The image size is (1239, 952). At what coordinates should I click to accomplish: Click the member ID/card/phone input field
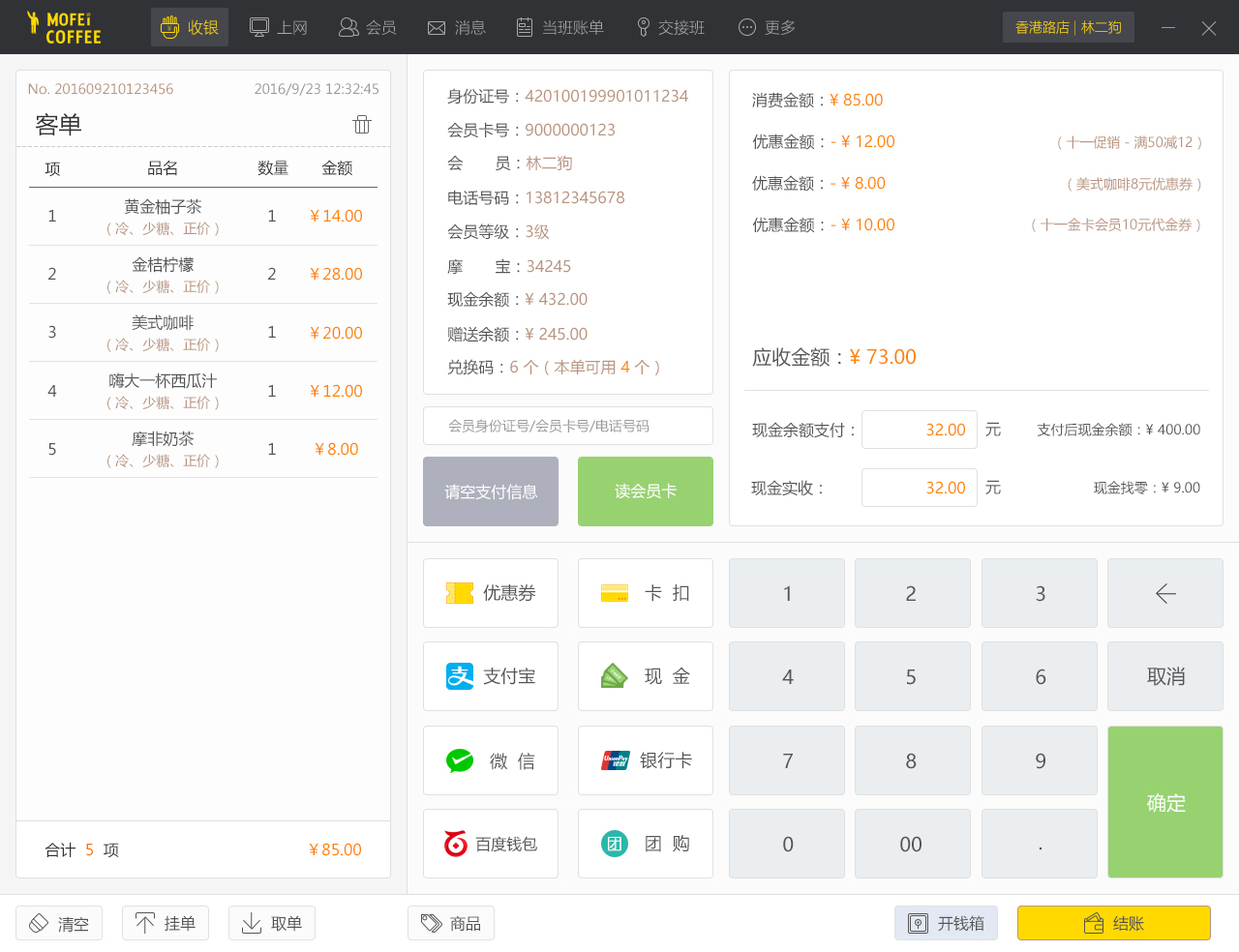[568, 426]
